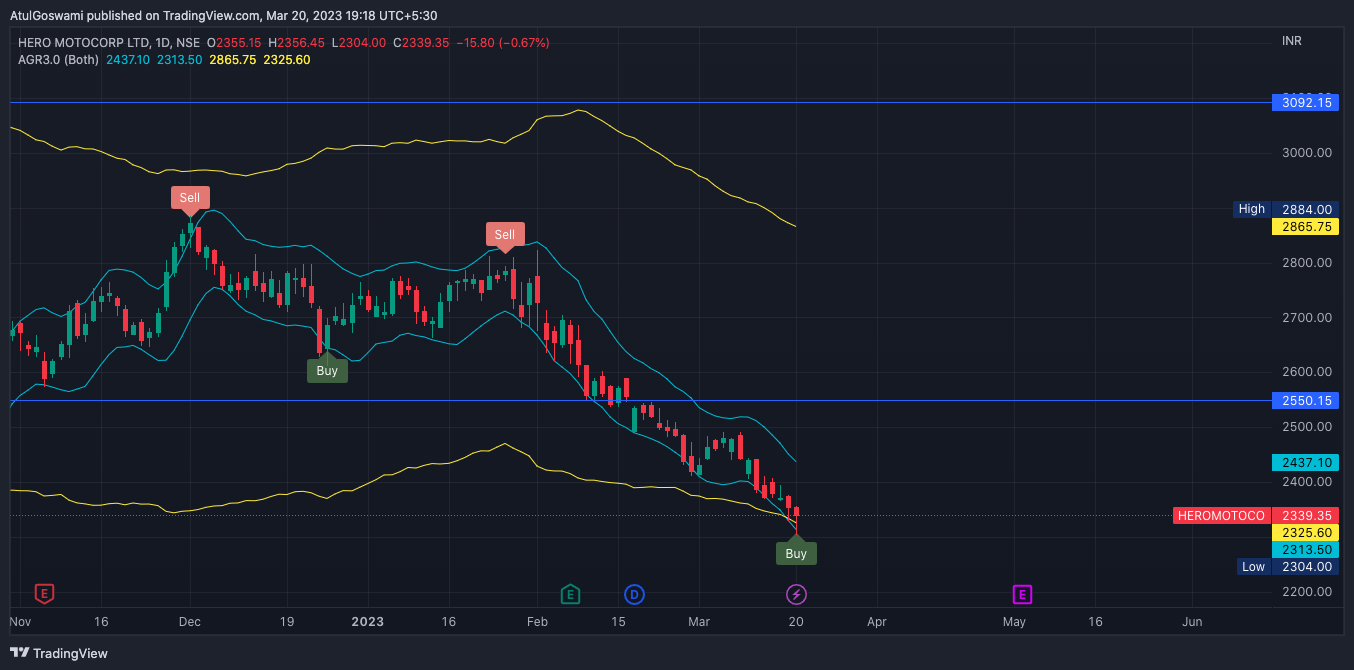Click the blue dividend D marker

point(634,595)
